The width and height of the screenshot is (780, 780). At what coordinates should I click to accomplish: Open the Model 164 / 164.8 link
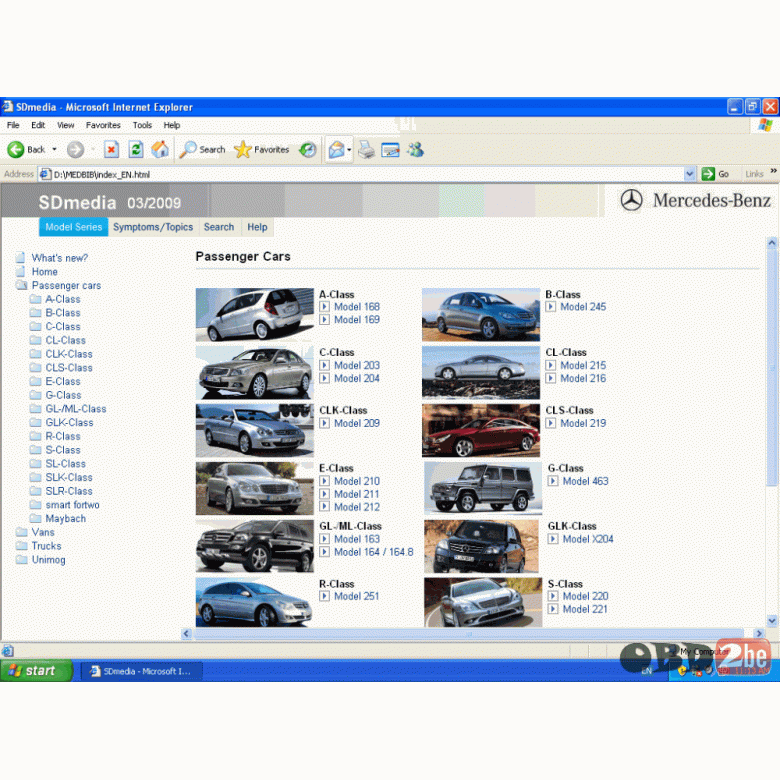(x=374, y=552)
